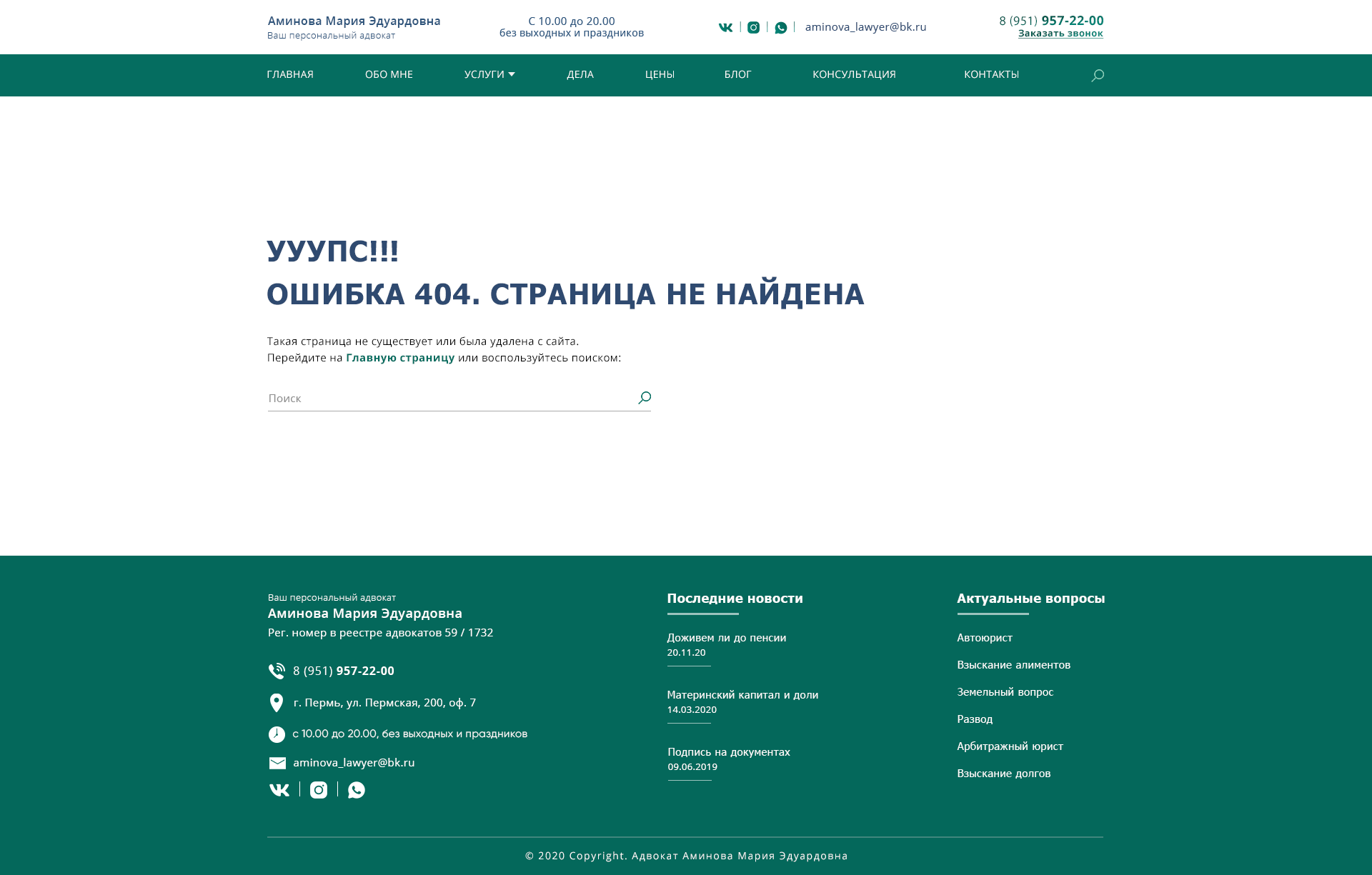Open ЦЕНЫ menu item
1372x875 pixels.
(660, 74)
